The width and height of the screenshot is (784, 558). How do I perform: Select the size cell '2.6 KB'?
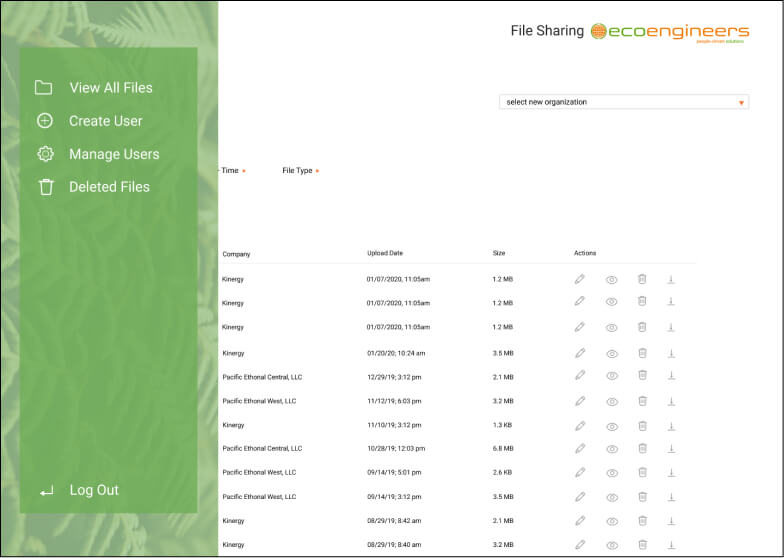point(502,472)
